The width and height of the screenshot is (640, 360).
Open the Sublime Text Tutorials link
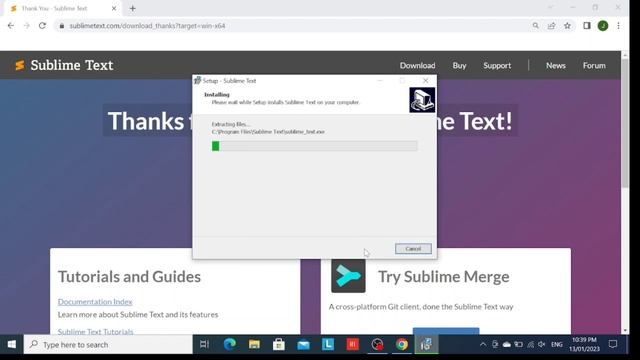[96, 331]
